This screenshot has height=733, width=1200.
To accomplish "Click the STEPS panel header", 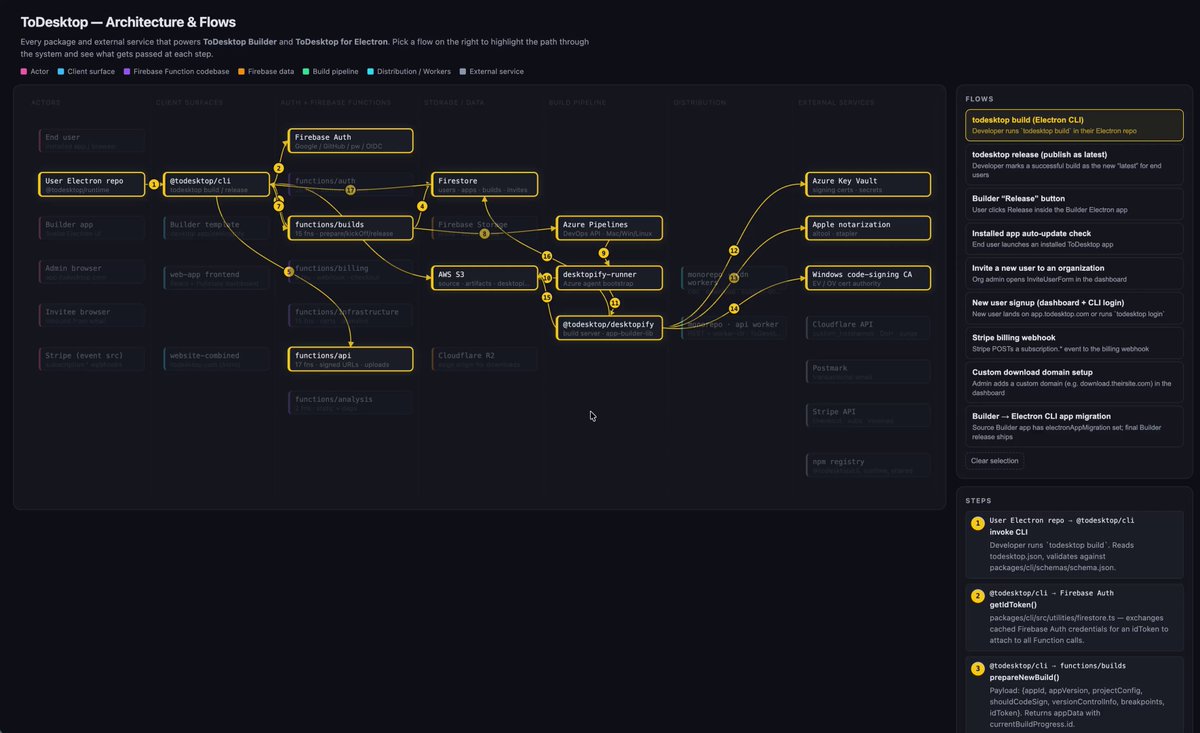I will pos(979,500).
